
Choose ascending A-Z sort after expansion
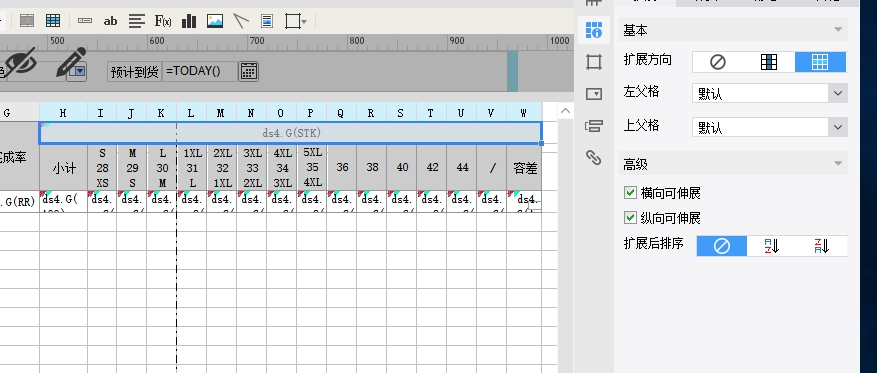(x=772, y=245)
